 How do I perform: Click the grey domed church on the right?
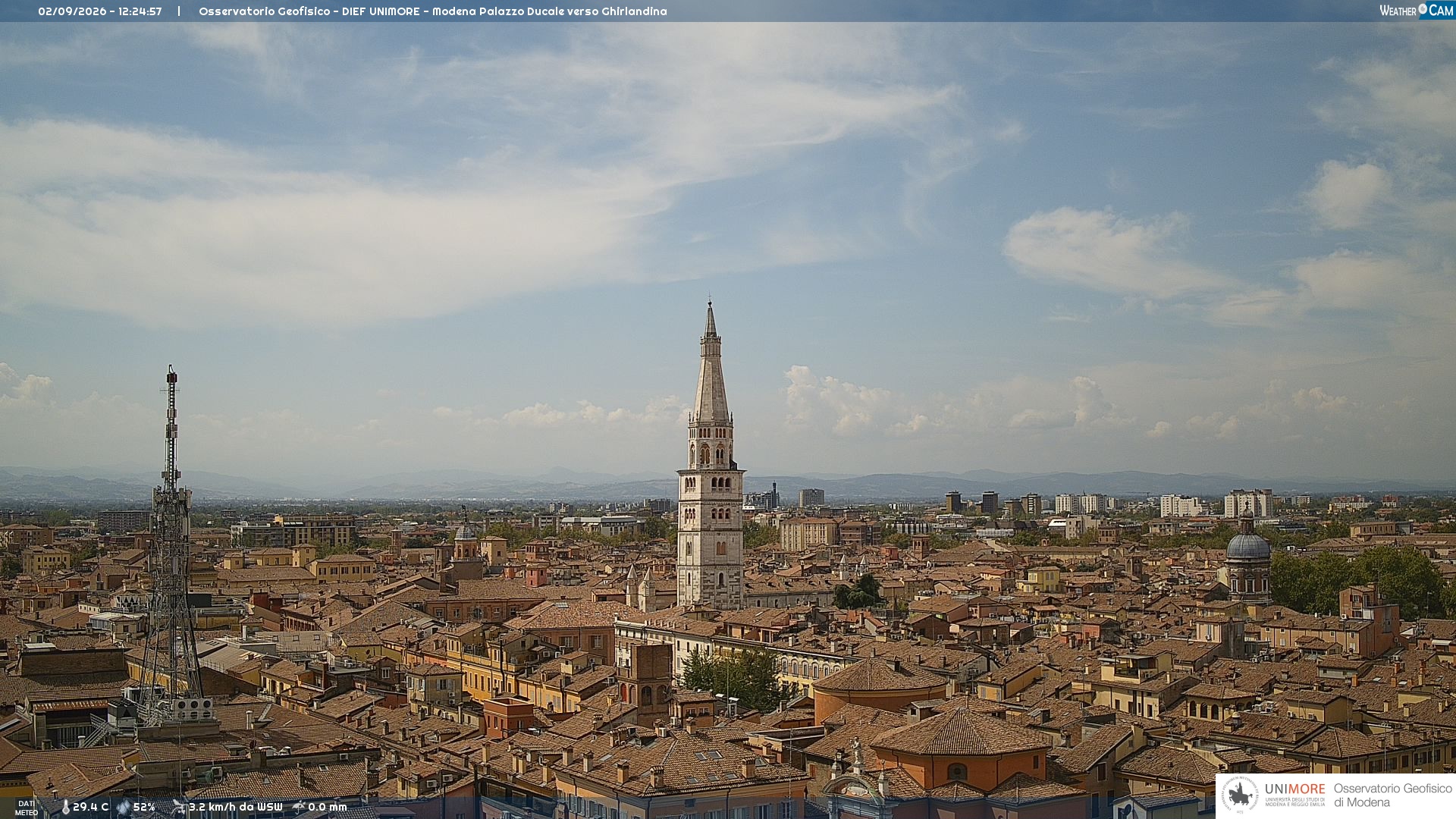[x=1247, y=557]
